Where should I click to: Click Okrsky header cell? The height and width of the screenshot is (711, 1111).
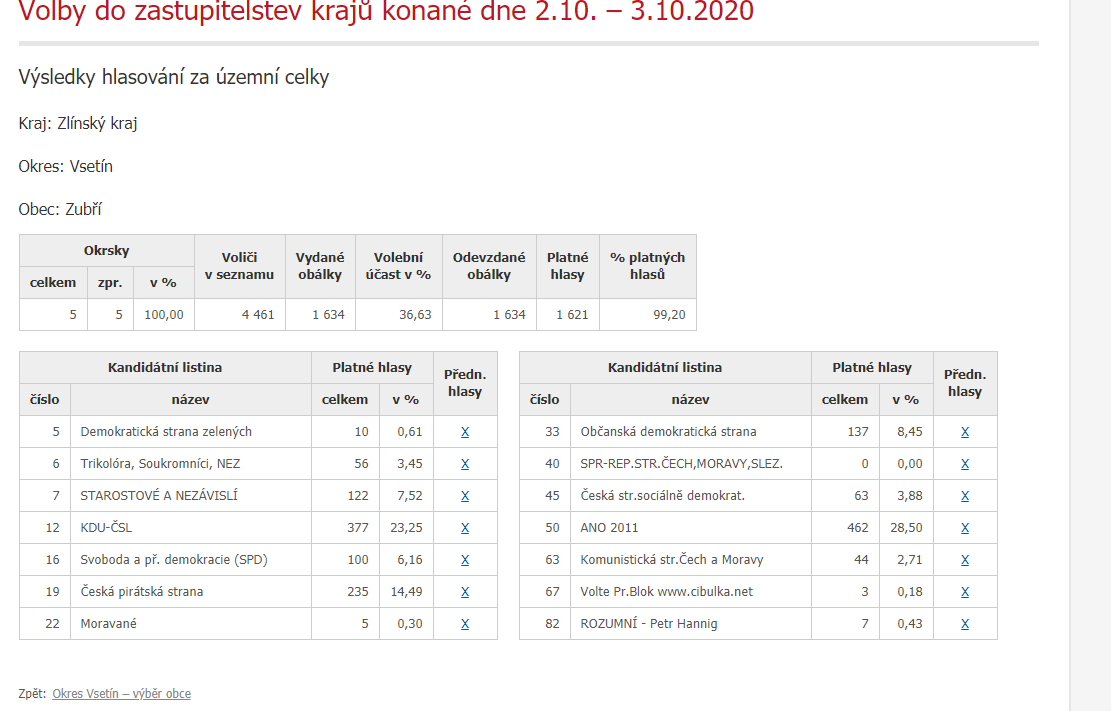pyautogui.click(x=106, y=250)
